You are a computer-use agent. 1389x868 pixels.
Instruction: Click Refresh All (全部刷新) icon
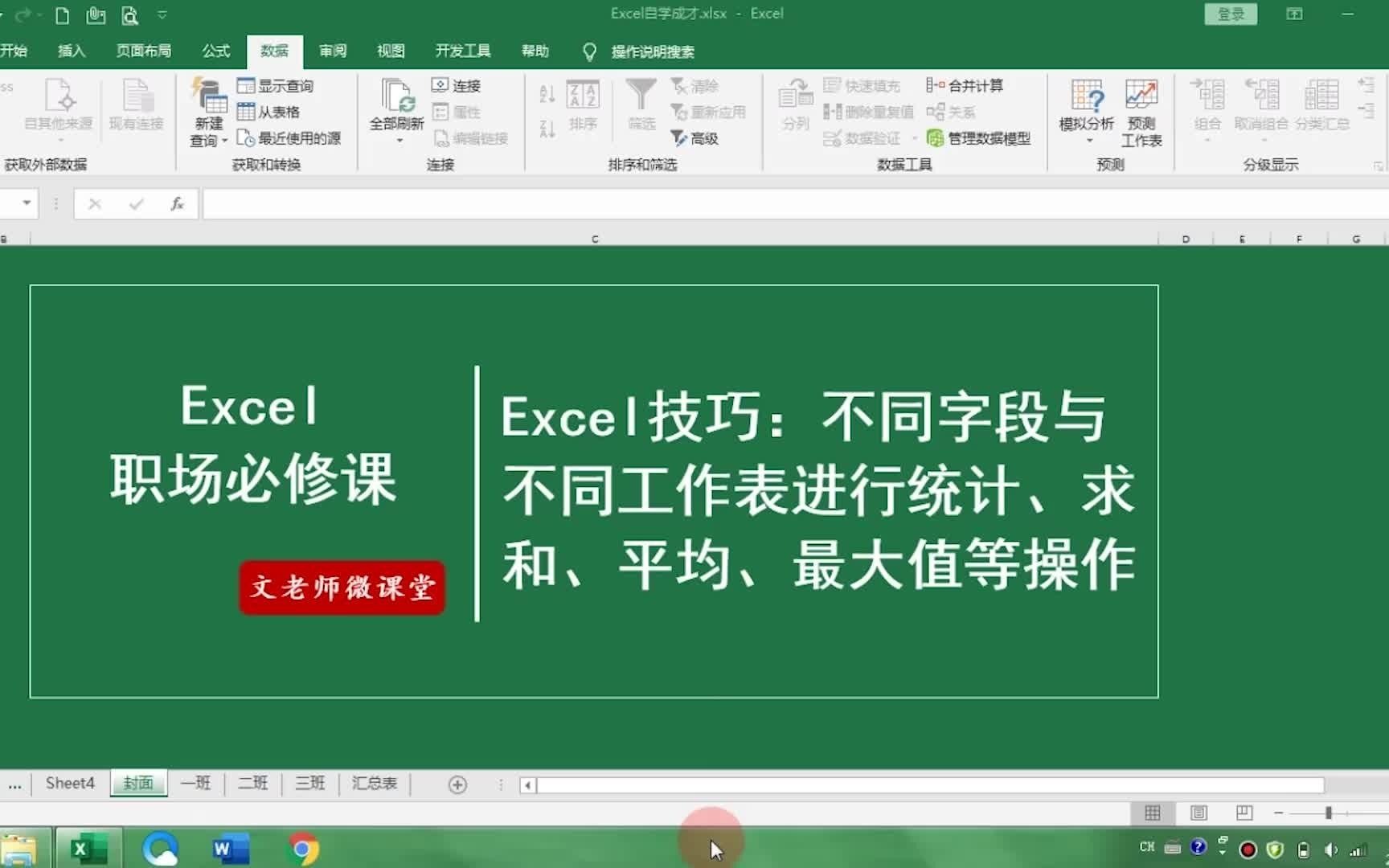[x=397, y=96]
